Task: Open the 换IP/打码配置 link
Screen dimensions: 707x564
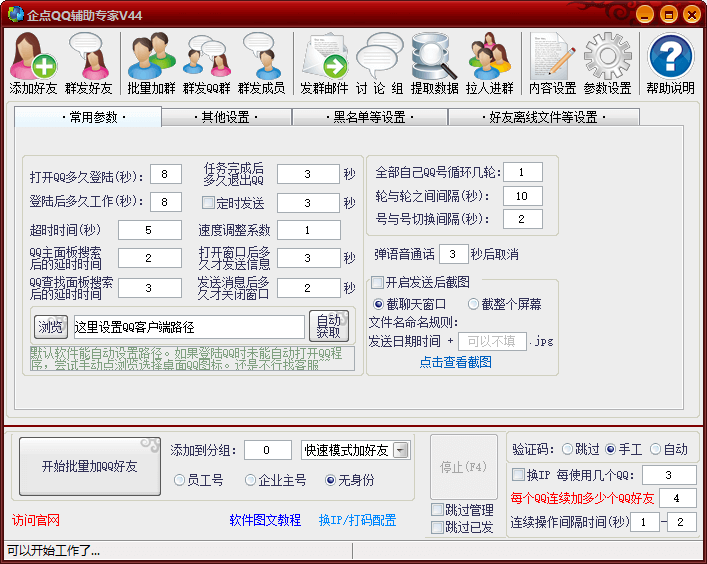Action: pos(357,520)
